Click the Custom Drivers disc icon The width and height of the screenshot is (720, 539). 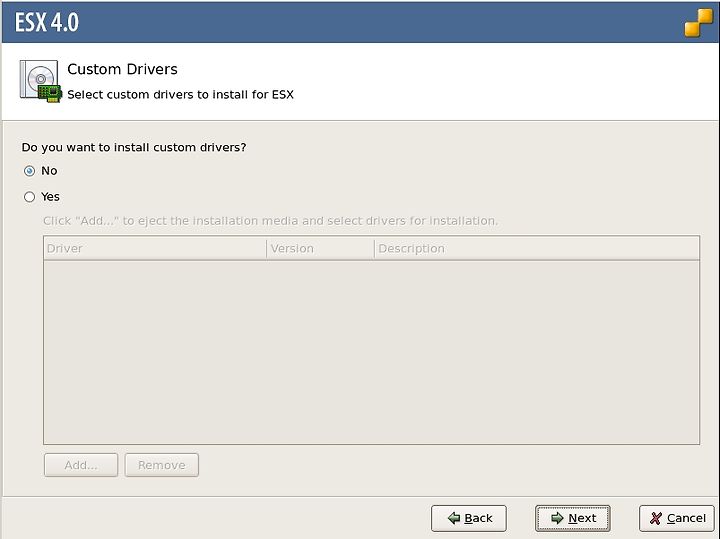pos(40,81)
